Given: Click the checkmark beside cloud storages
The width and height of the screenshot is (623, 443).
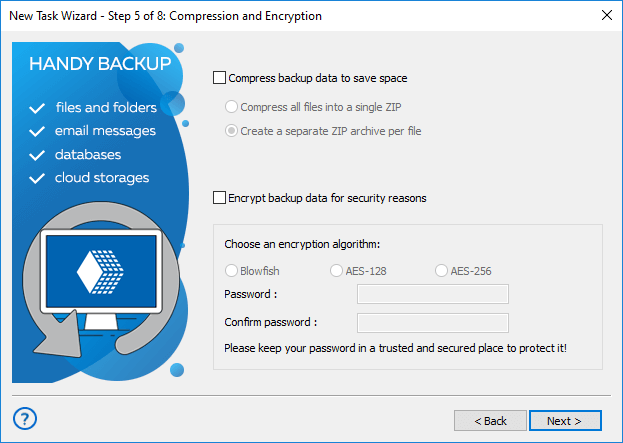Looking at the screenshot, I should pyautogui.click(x=38, y=179).
